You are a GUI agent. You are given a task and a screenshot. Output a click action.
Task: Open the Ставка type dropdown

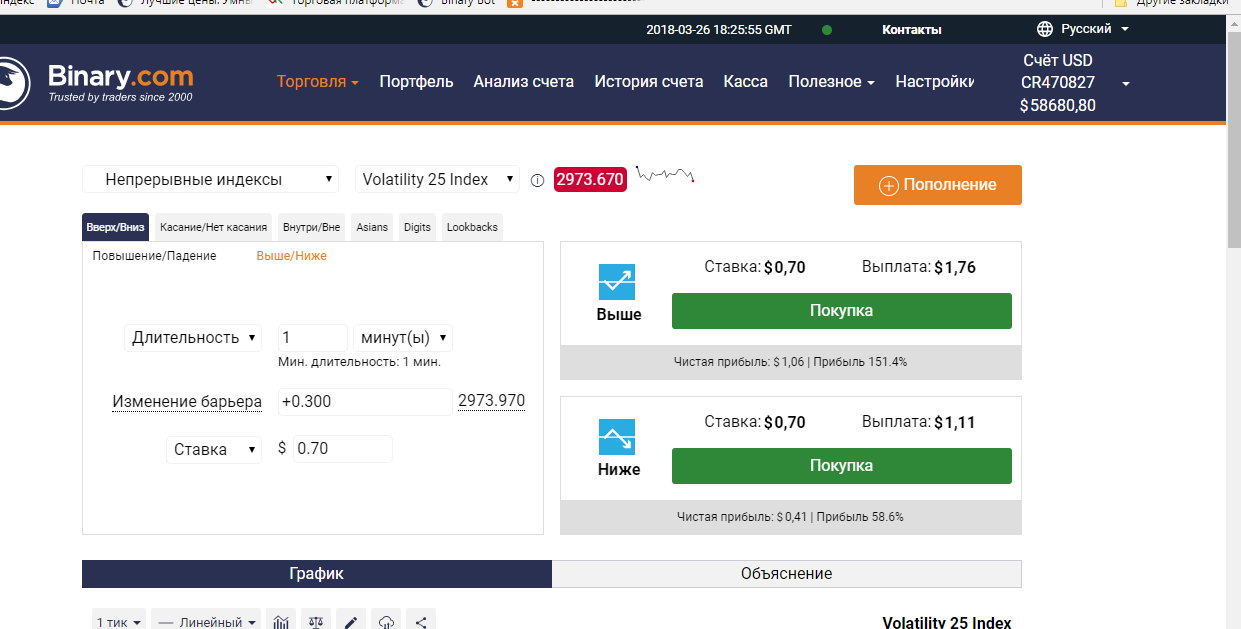tap(214, 449)
